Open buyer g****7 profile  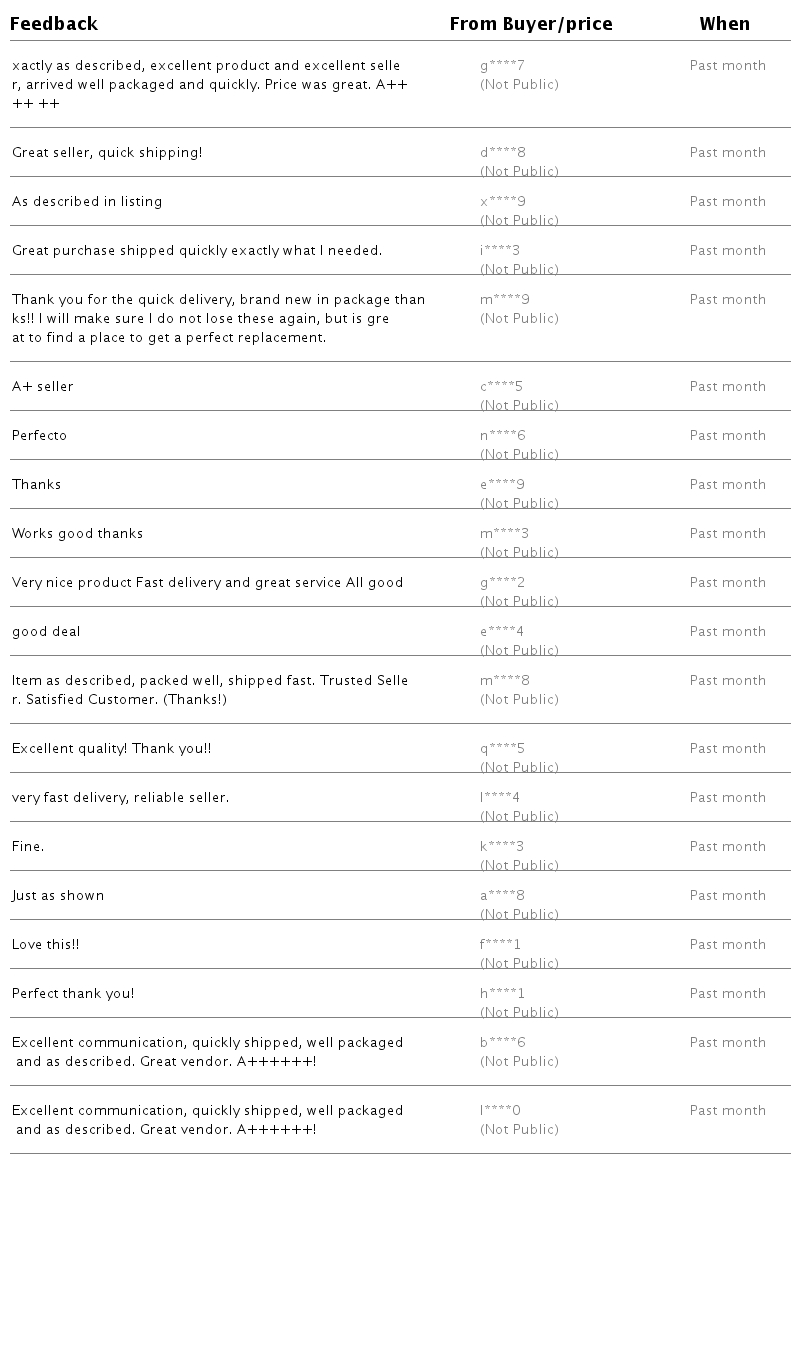tap(502, 66)
